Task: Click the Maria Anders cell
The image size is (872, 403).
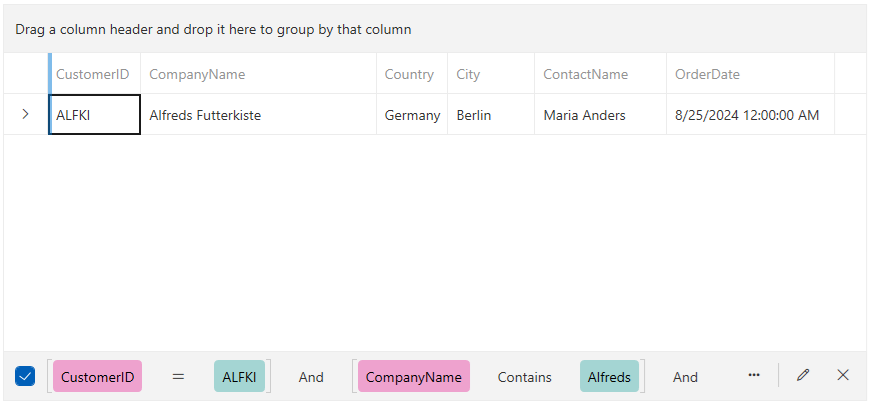Action: (584, 115)
